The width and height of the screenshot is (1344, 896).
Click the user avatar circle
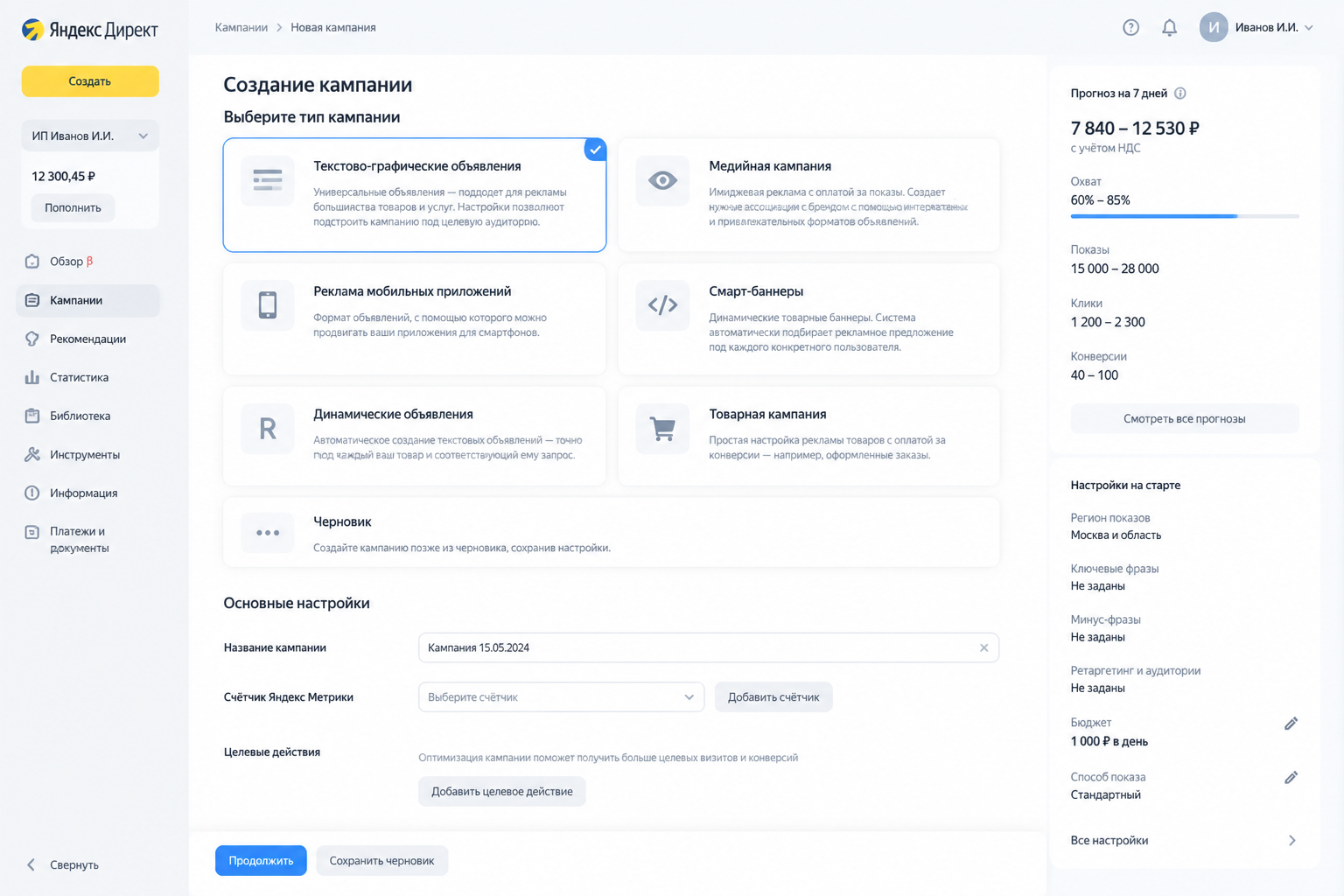1214,27
